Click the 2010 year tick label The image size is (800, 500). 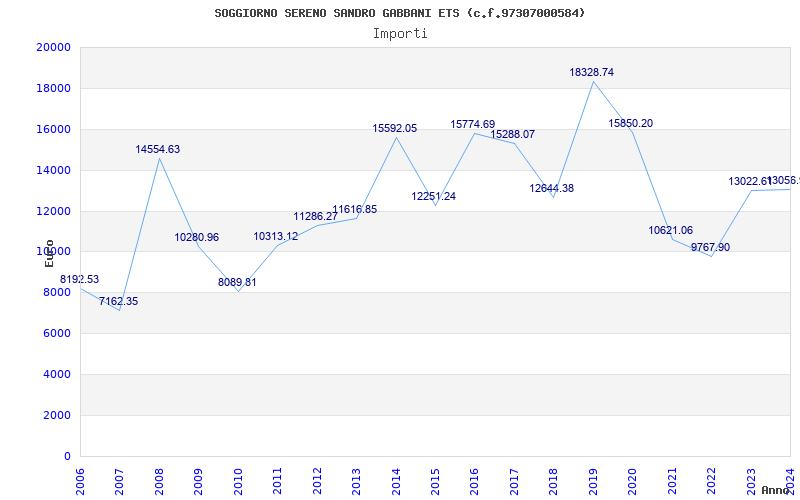point(239,478)
